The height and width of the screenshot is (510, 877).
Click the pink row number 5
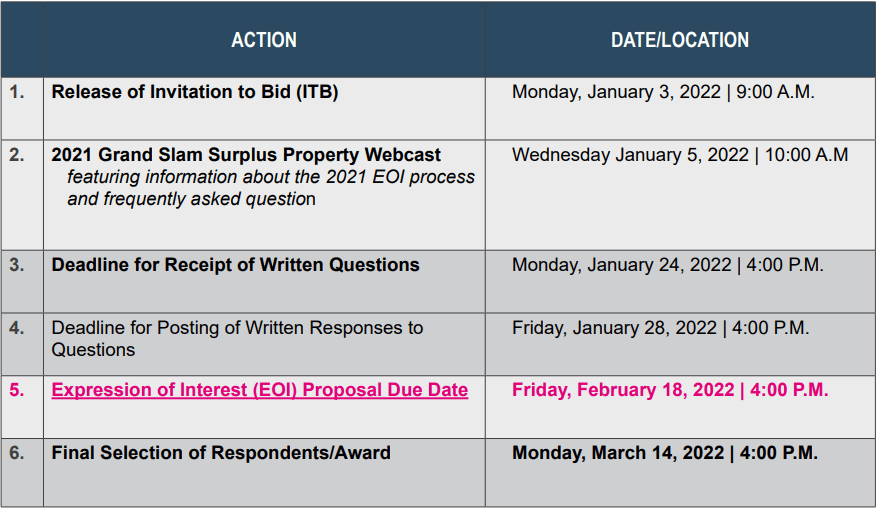click(17, 390)
